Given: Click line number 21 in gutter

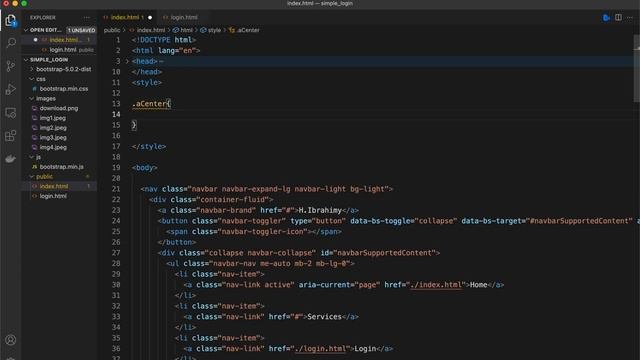Looking at the screenshot, I should (x=116, y=189).
